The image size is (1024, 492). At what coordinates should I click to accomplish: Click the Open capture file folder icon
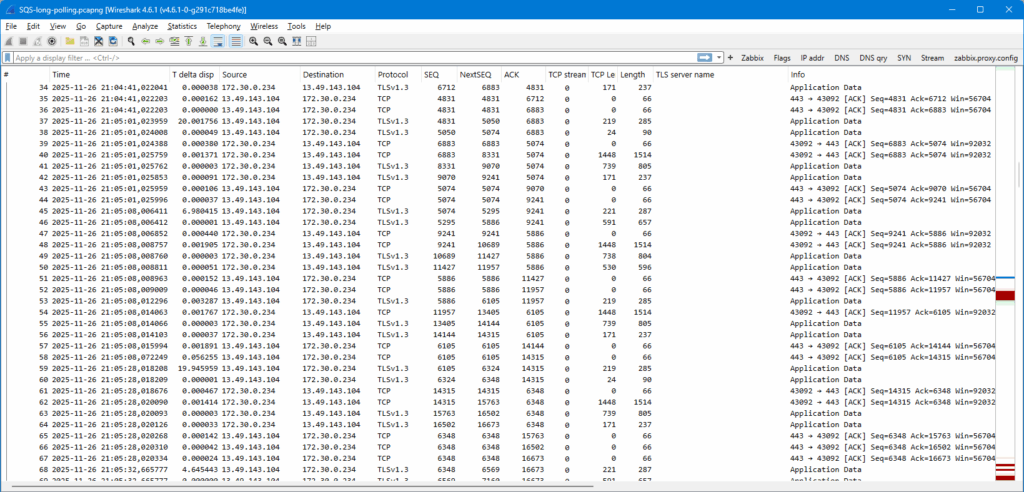70,42
